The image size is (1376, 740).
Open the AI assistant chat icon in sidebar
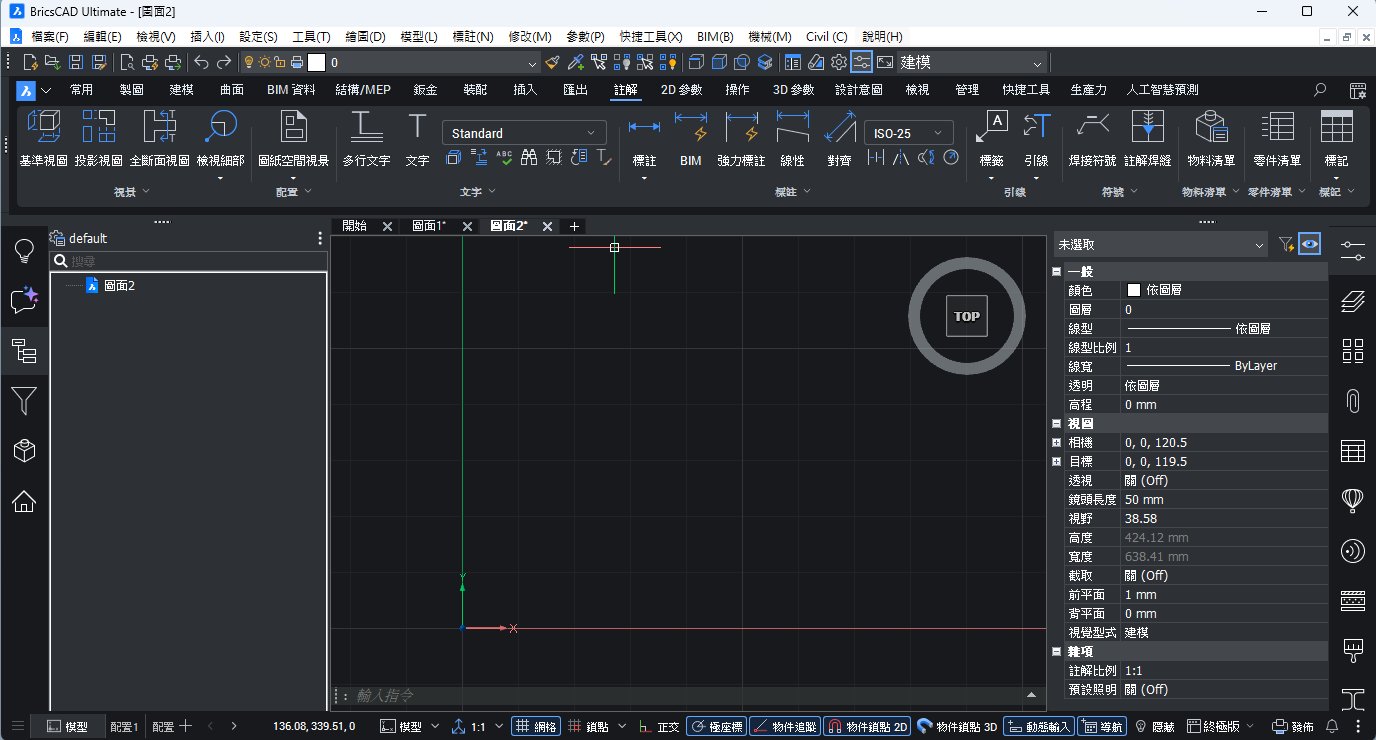[24, 300]
